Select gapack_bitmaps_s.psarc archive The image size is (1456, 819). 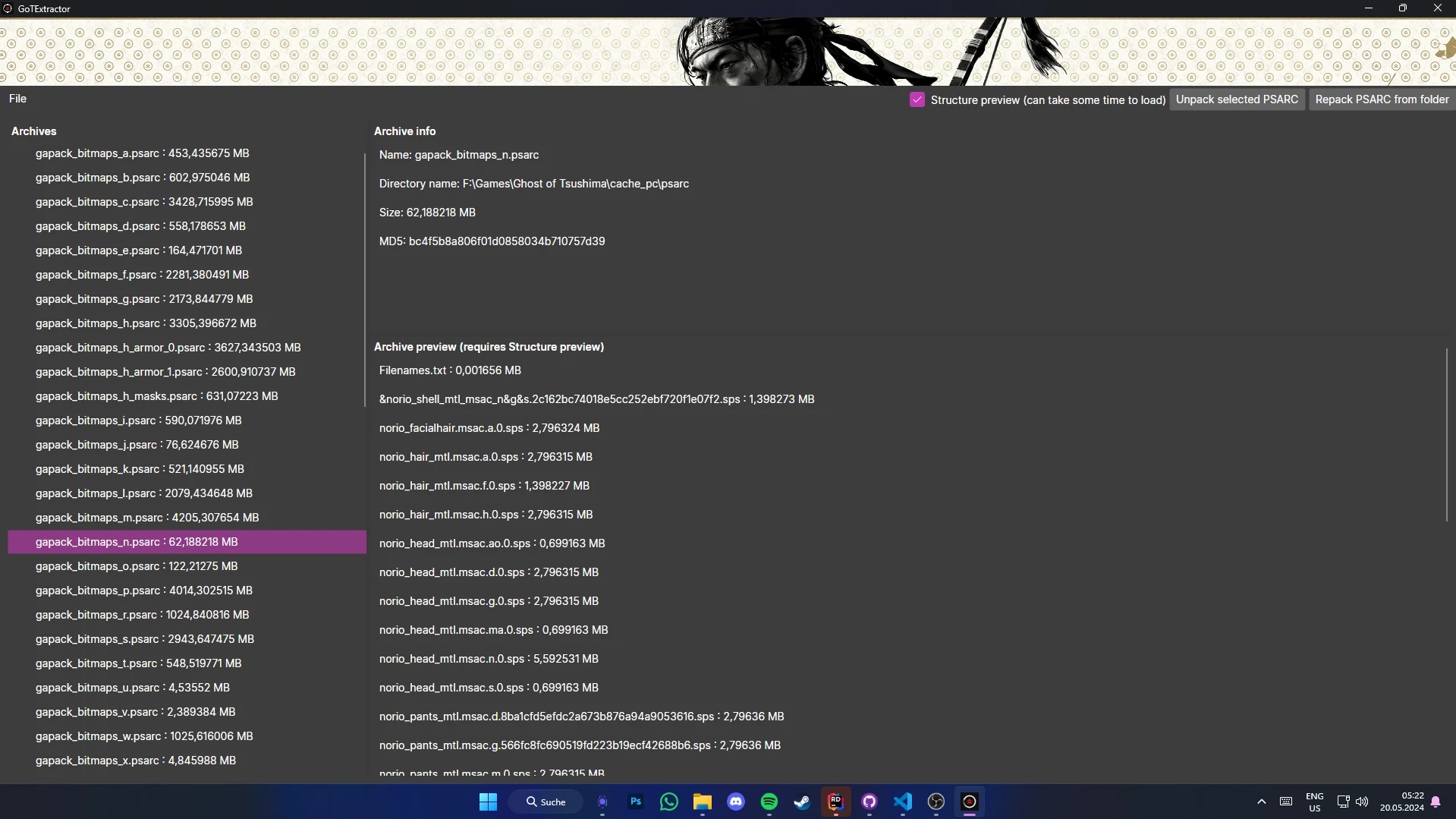click(187, 639)
